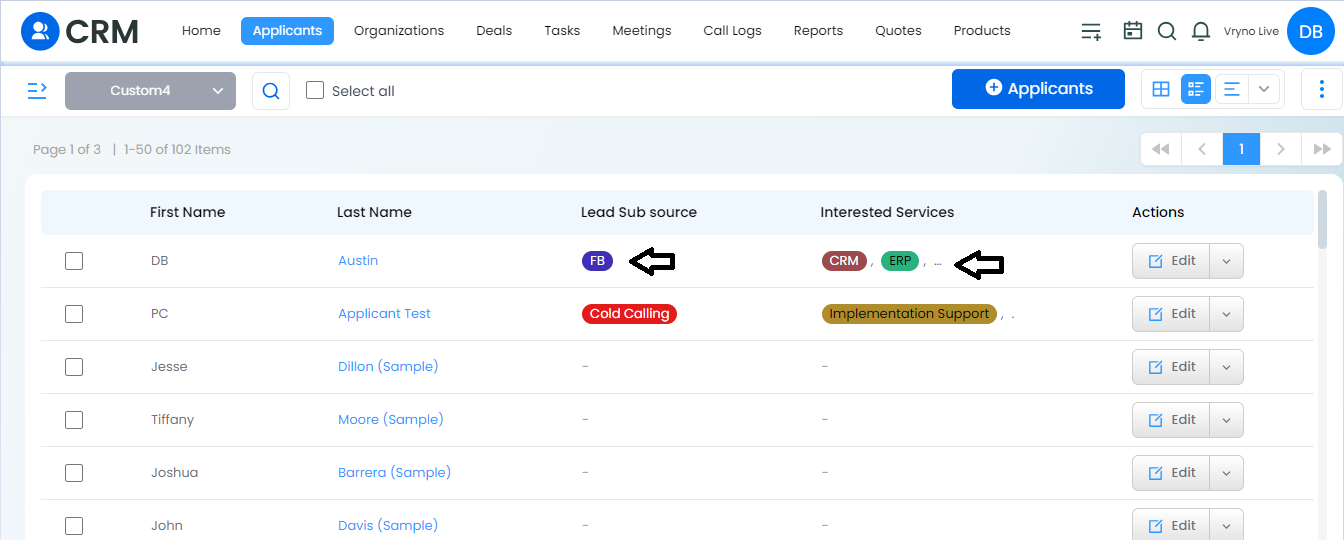The image size is (1344, 540).
Task: Click the search icon beside Custom4
Action: click(271, 91)
